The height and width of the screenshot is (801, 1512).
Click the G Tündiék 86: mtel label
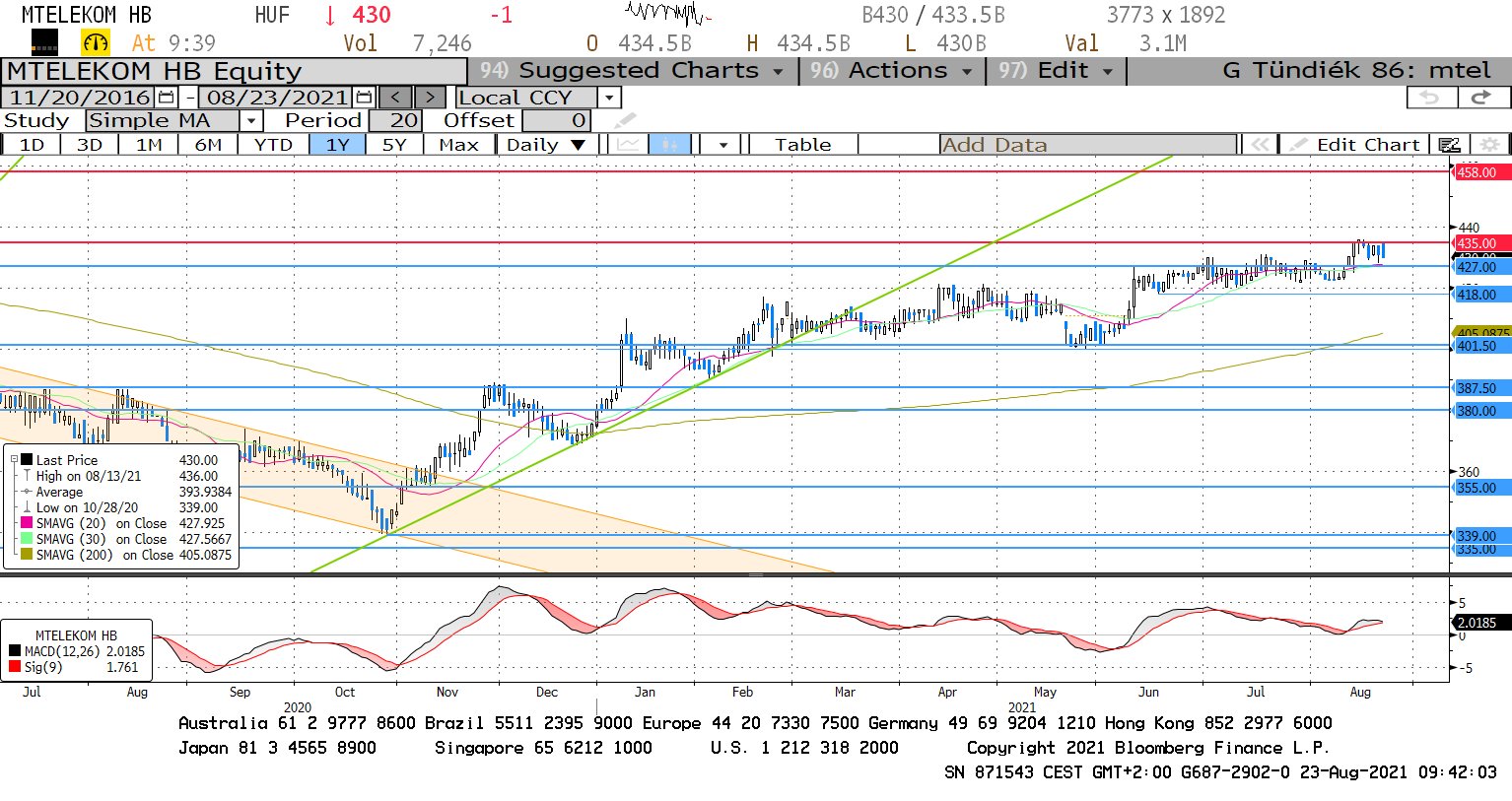(1356, 71)
